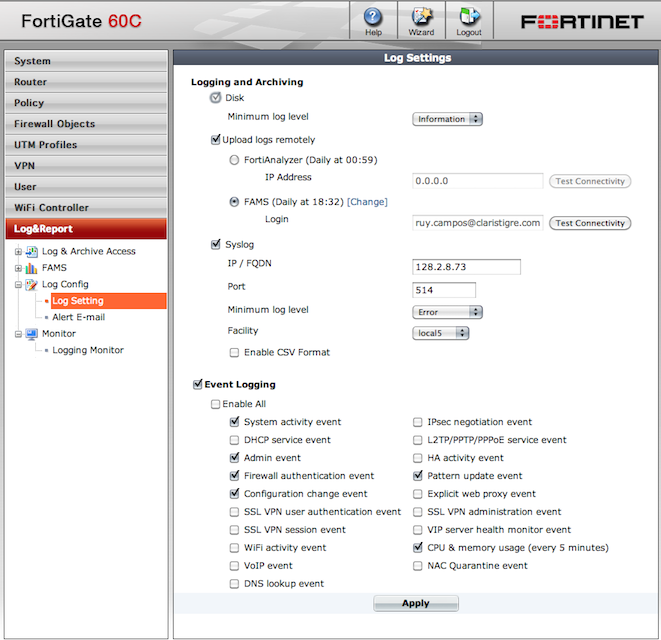Click the Log Config pencil icon

tap(32, 285)
